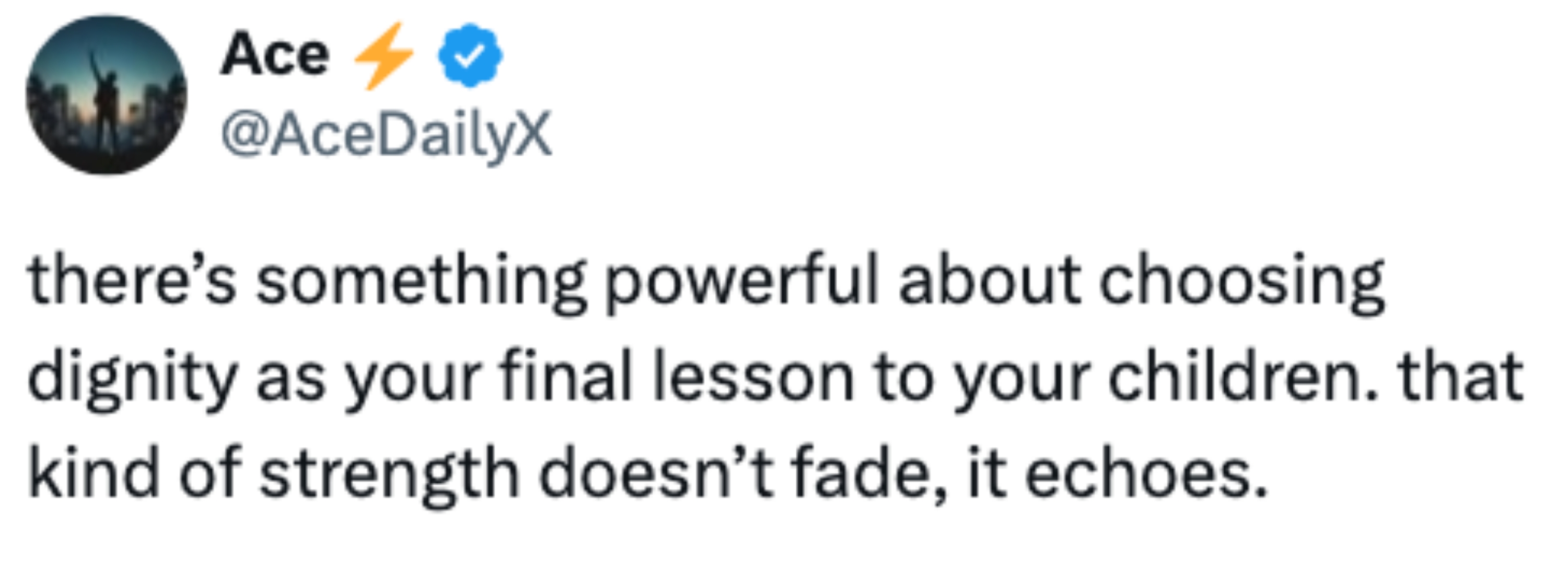This screenshot has height=571, width=1568.
Task: Click Ace's circular profile avatar
Action: tap(107, 95)
